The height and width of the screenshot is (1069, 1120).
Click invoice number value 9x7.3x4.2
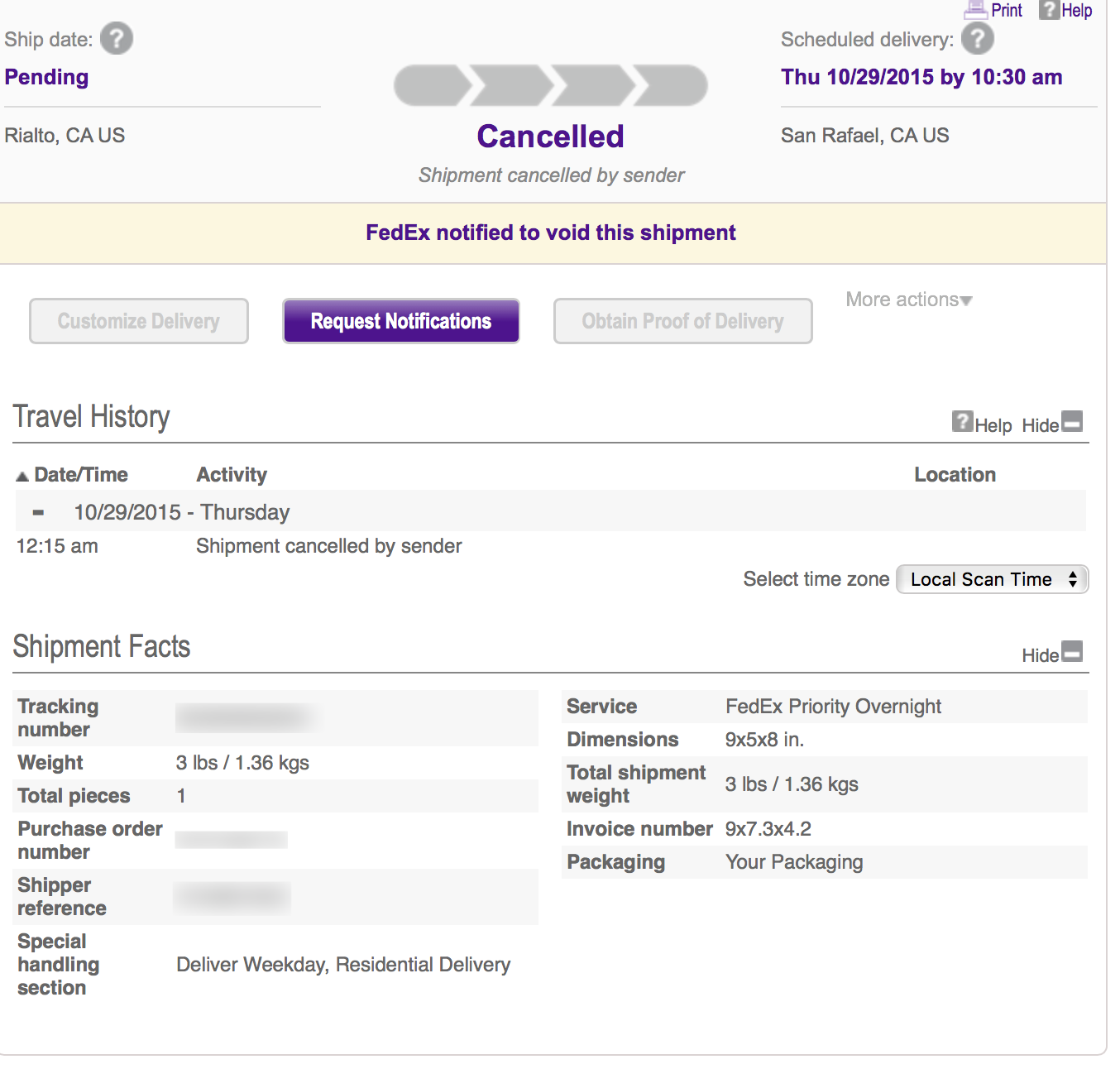point(768,829)
